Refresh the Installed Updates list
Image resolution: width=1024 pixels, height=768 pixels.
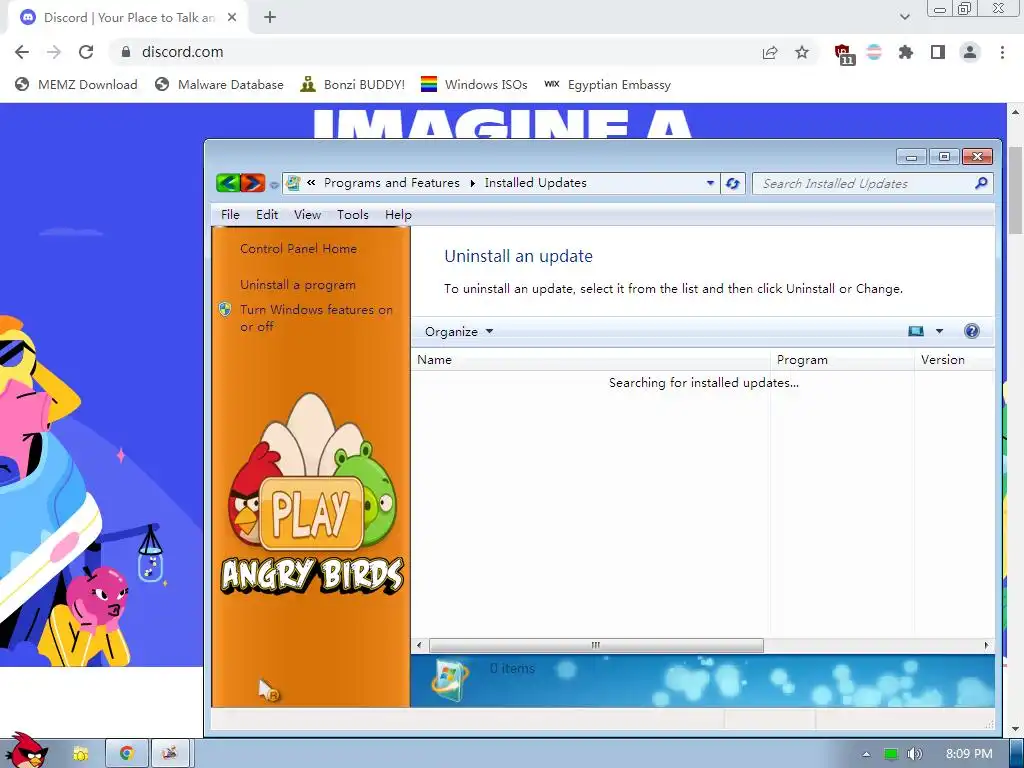[733, 184]
